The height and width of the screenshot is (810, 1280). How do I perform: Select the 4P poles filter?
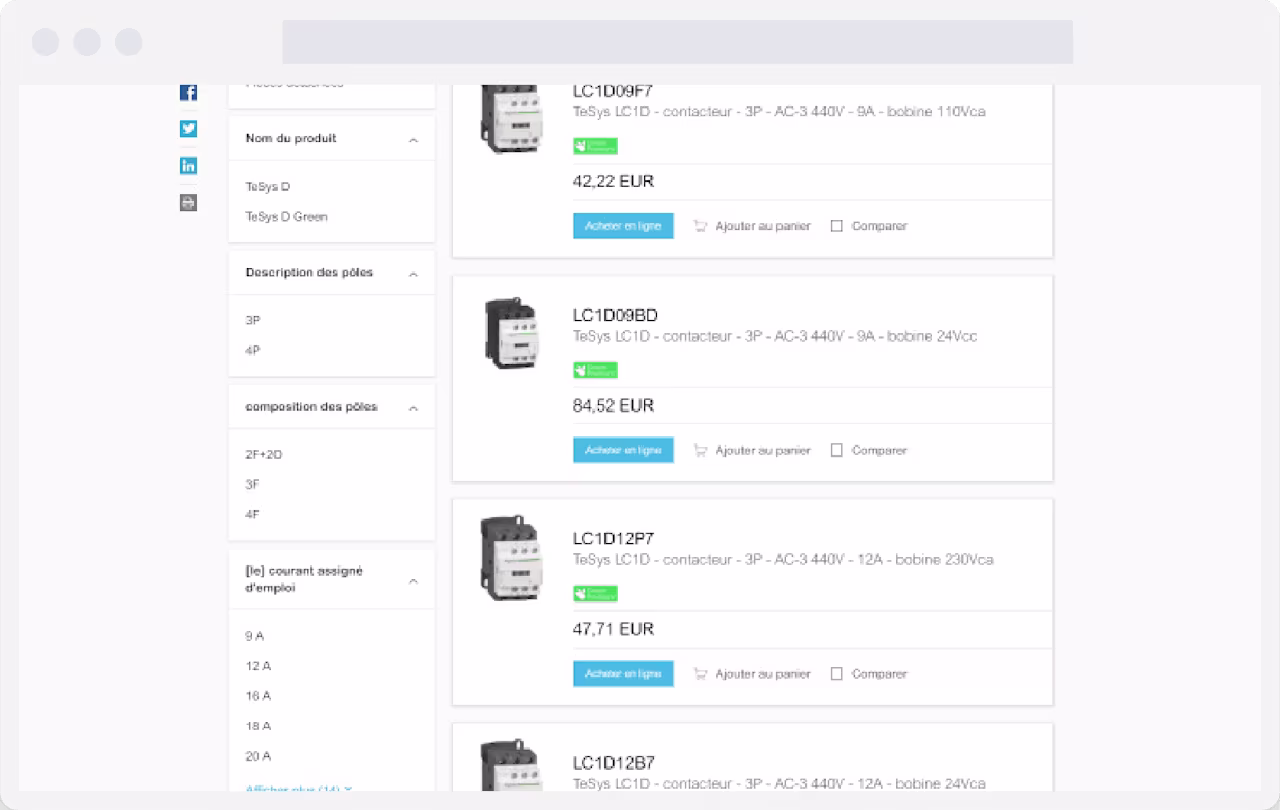[253, 351]
